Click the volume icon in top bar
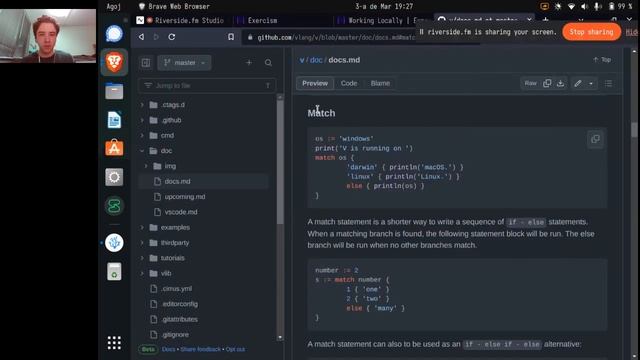The width and height of the screenshot is (640, 360). (x=584, y=6)
